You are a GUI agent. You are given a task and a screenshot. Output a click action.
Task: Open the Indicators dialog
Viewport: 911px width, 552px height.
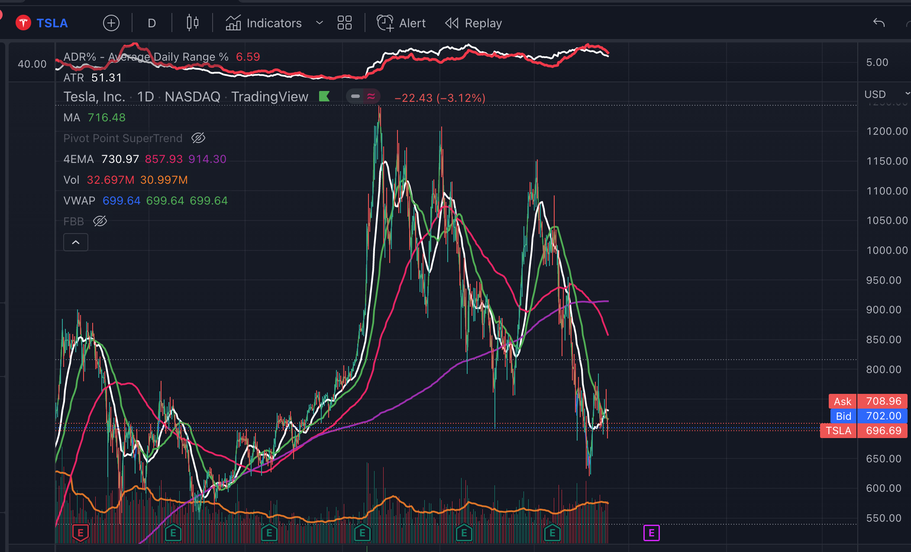pos(264,23)
